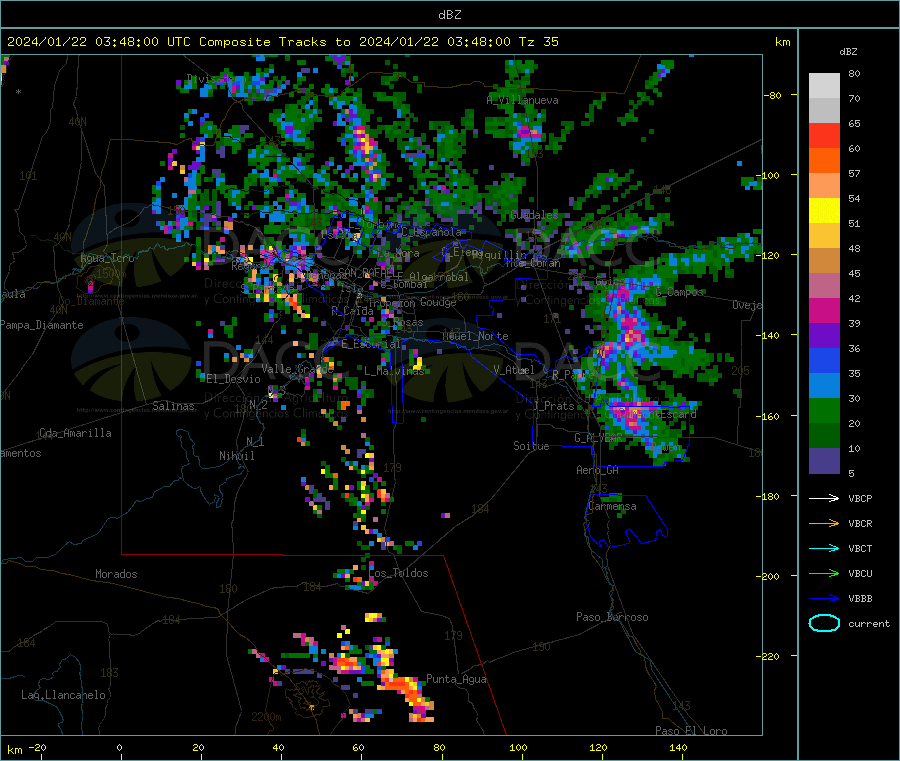This screenshot has width=900, height=761.
Task: Select the light gray 70-80 dBZ swatch
Action: pos(824,86)
